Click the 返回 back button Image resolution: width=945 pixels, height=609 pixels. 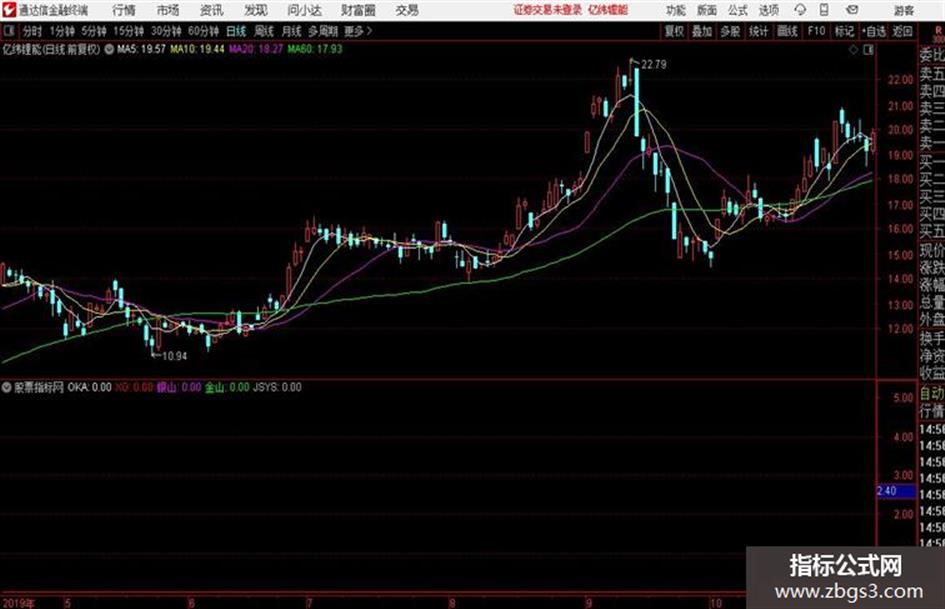pos(902,31)
